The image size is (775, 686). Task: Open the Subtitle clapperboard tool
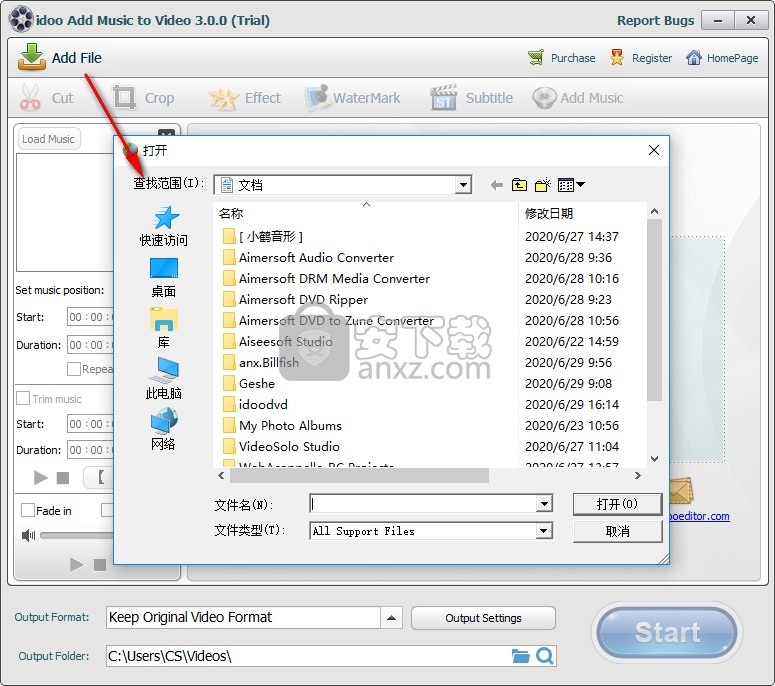443,97
